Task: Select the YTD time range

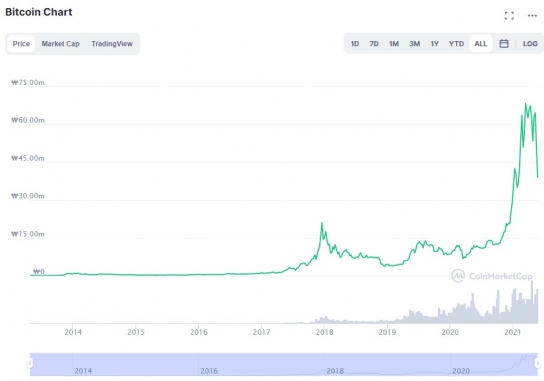Action: click(x=456, y=44)
